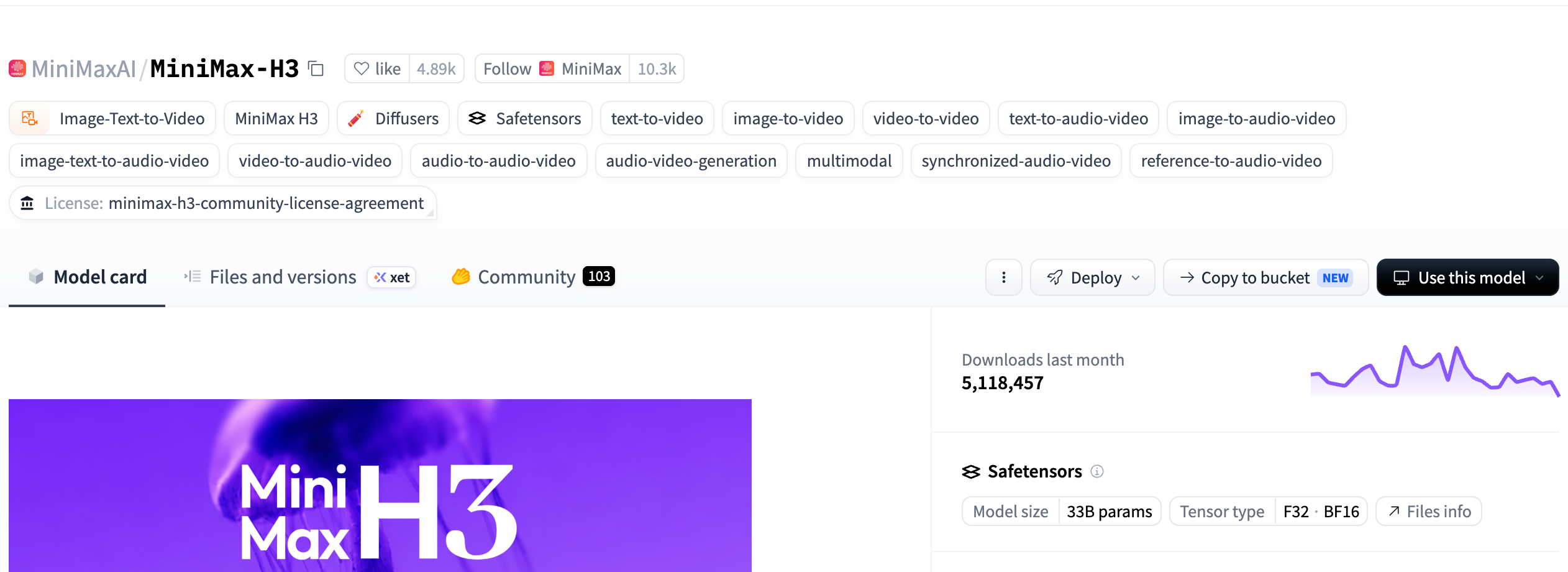The height and width of the screenshot is (572, 1568).
Task: Select the audio-to-audio-video tag
Action: [499, 160]
